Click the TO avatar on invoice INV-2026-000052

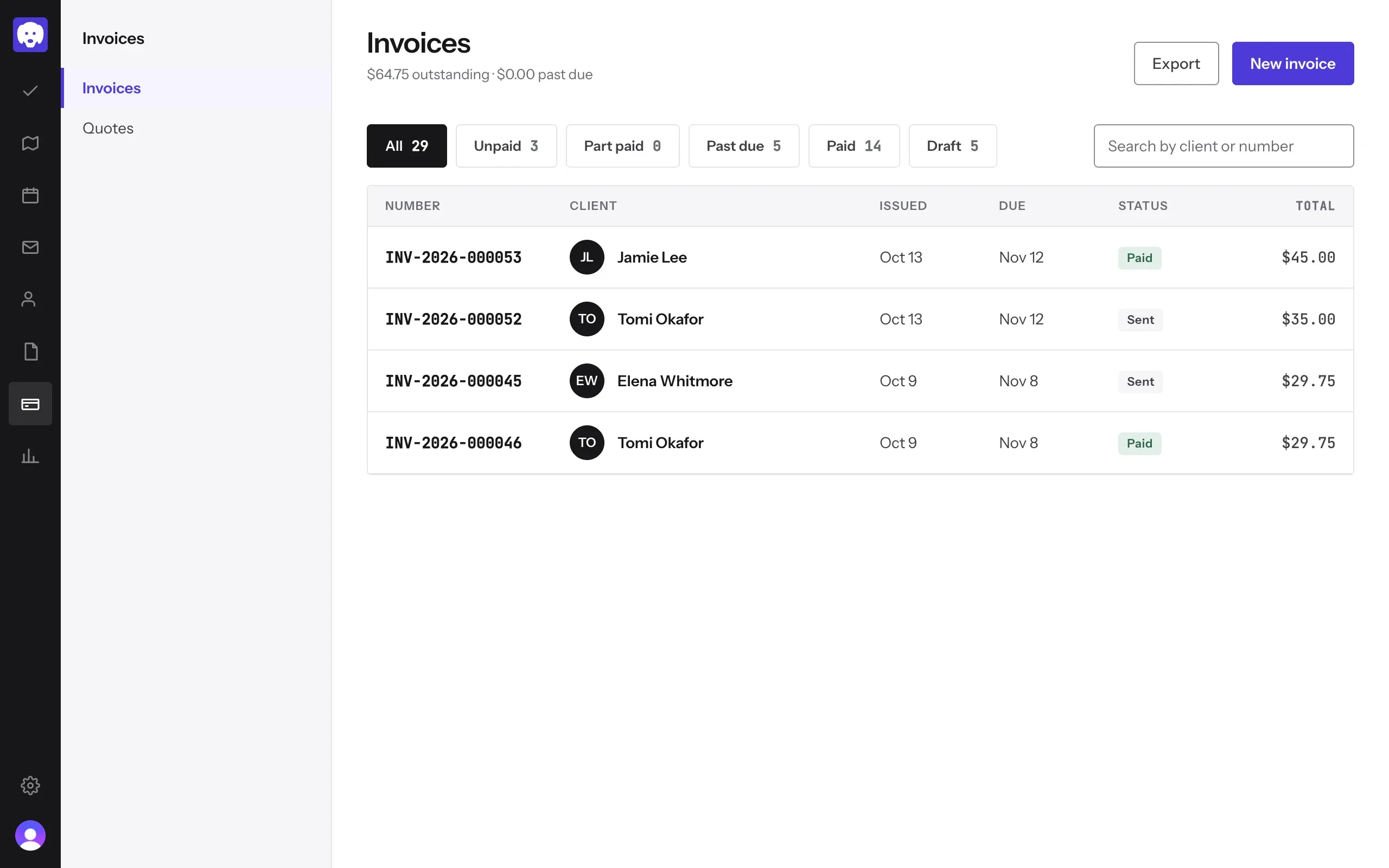coord(587,319)
